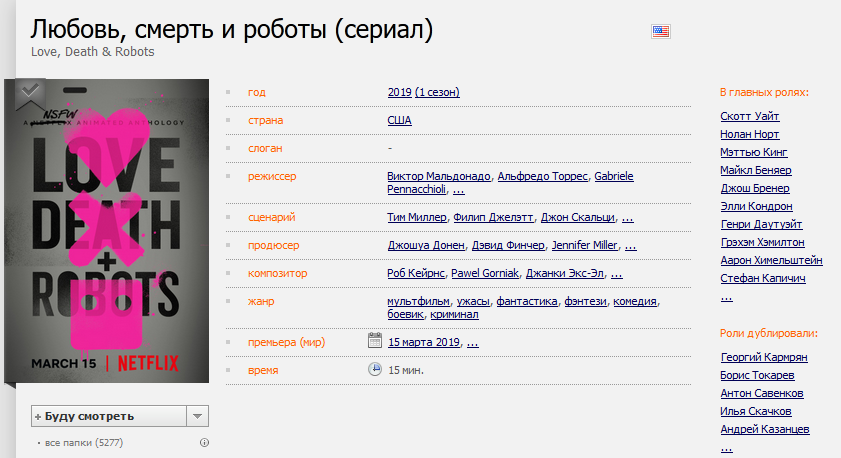The width and height of the screenshot is (841, 458).
Task: Open the криминал genre link
Action: [x=454, y=314]
